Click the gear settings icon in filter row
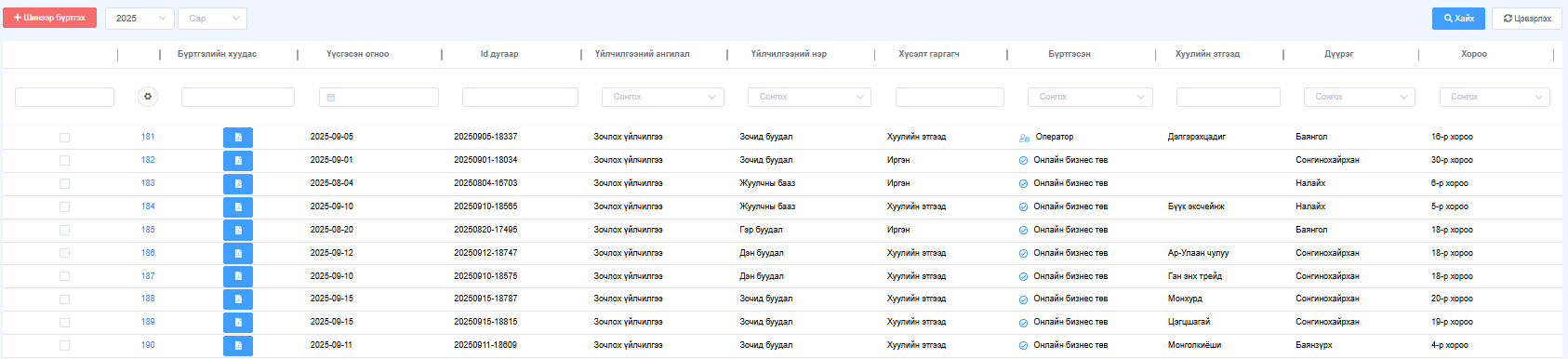Screen dimensions: 1568x359 tap(148, 97)
